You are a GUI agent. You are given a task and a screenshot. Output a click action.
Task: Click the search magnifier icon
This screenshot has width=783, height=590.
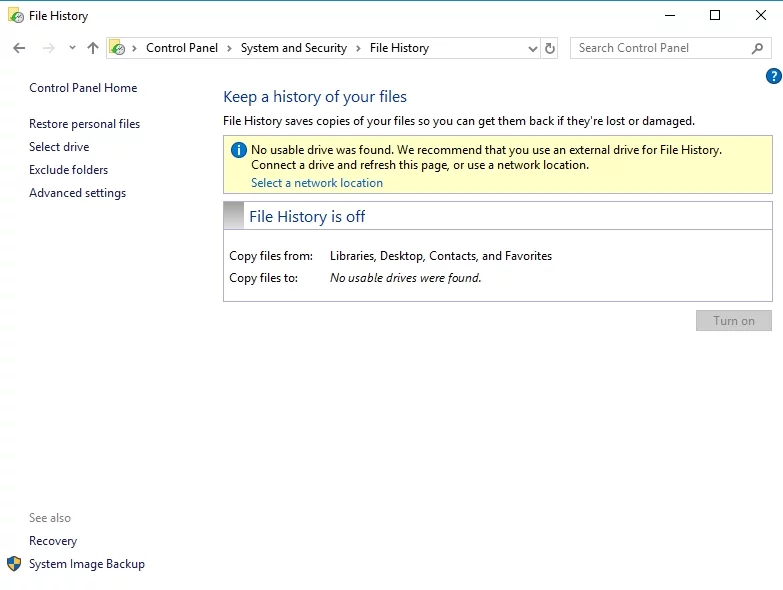(x=757, y=48)
